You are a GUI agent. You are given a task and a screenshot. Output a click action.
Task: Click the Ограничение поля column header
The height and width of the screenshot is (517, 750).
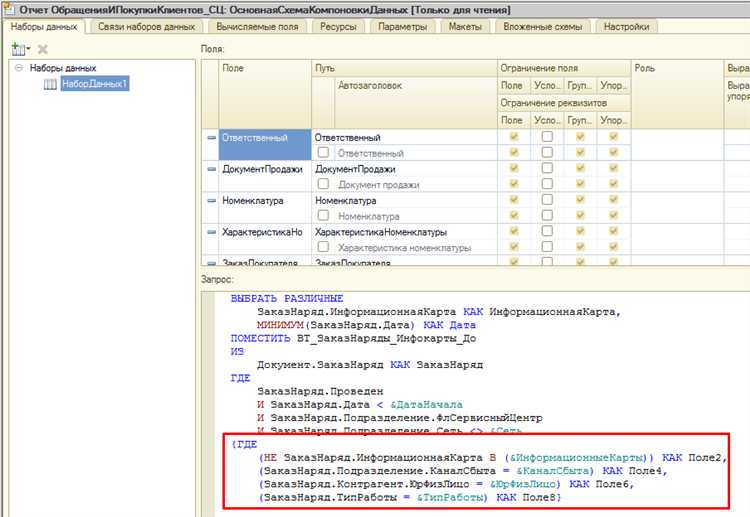tap(564, 68)
